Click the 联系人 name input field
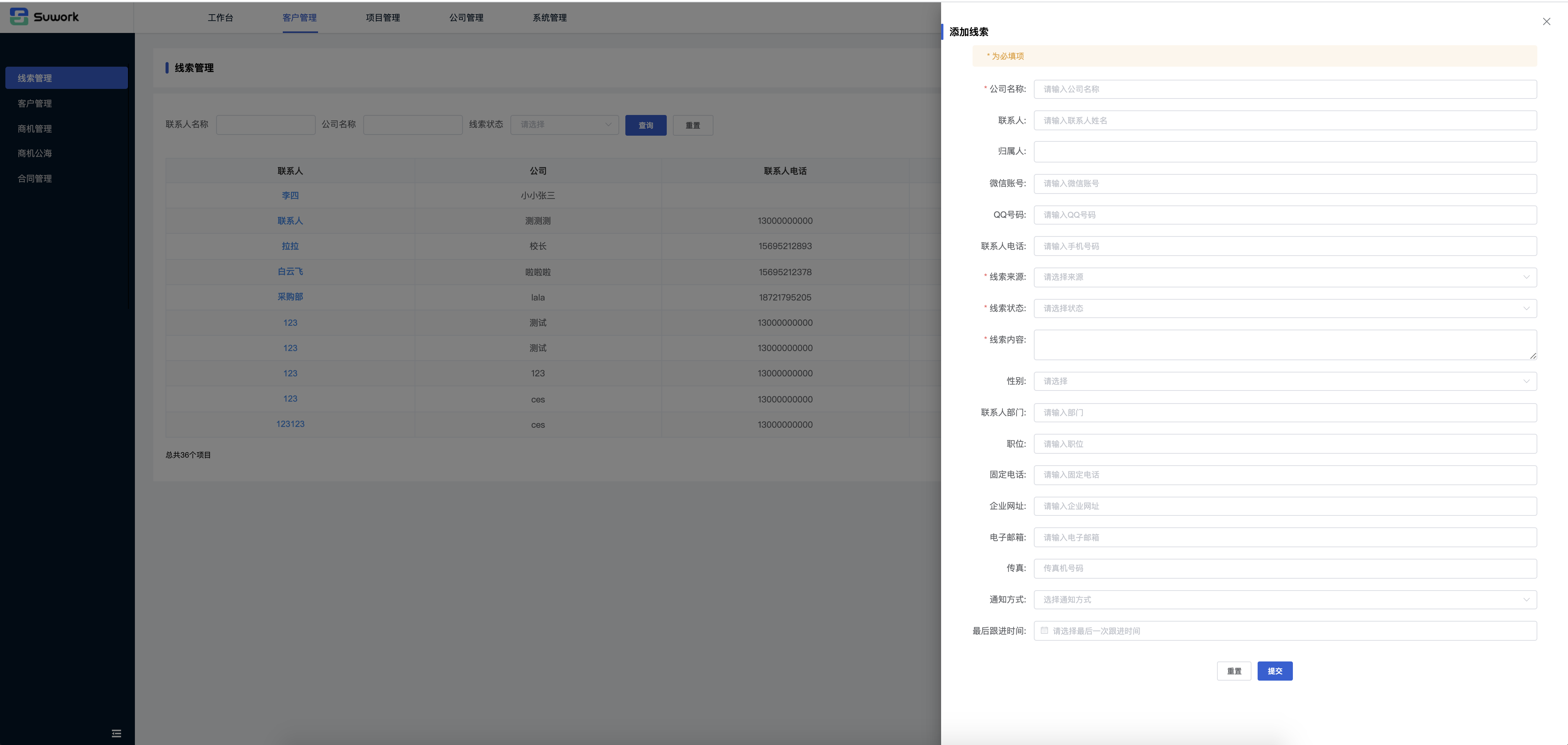This screenshot has height=745, width=1568. coord(1285,120)
